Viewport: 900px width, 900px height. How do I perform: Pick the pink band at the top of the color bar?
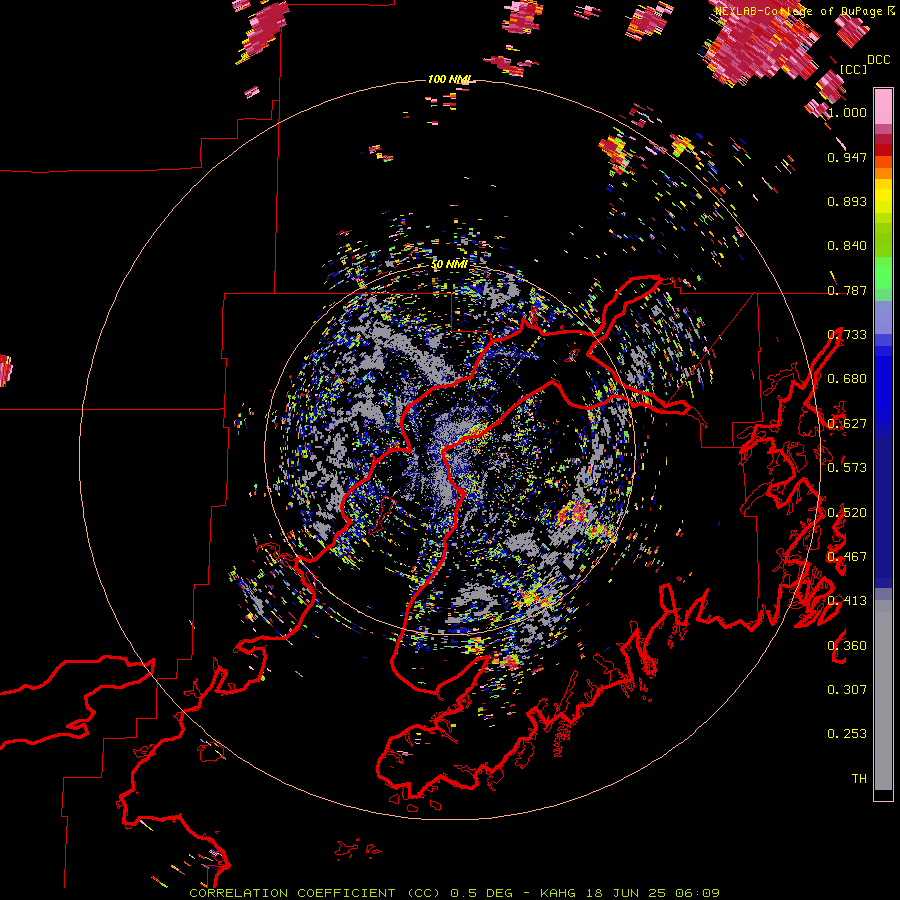pyautogui.click(x=883, y=106)
